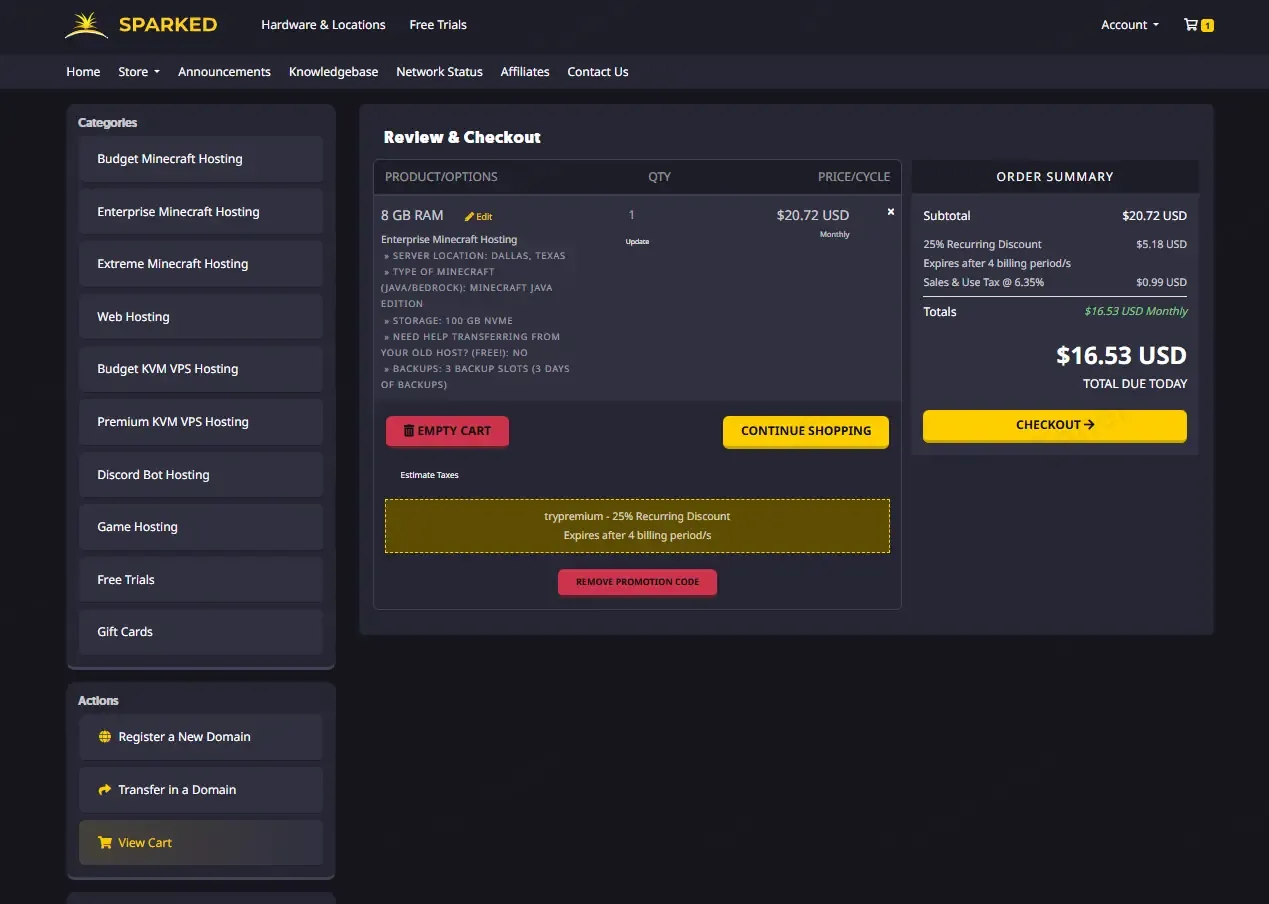1269x904 pixels.
Task: Open Game Hosting category
Action: tap(201, 527)
